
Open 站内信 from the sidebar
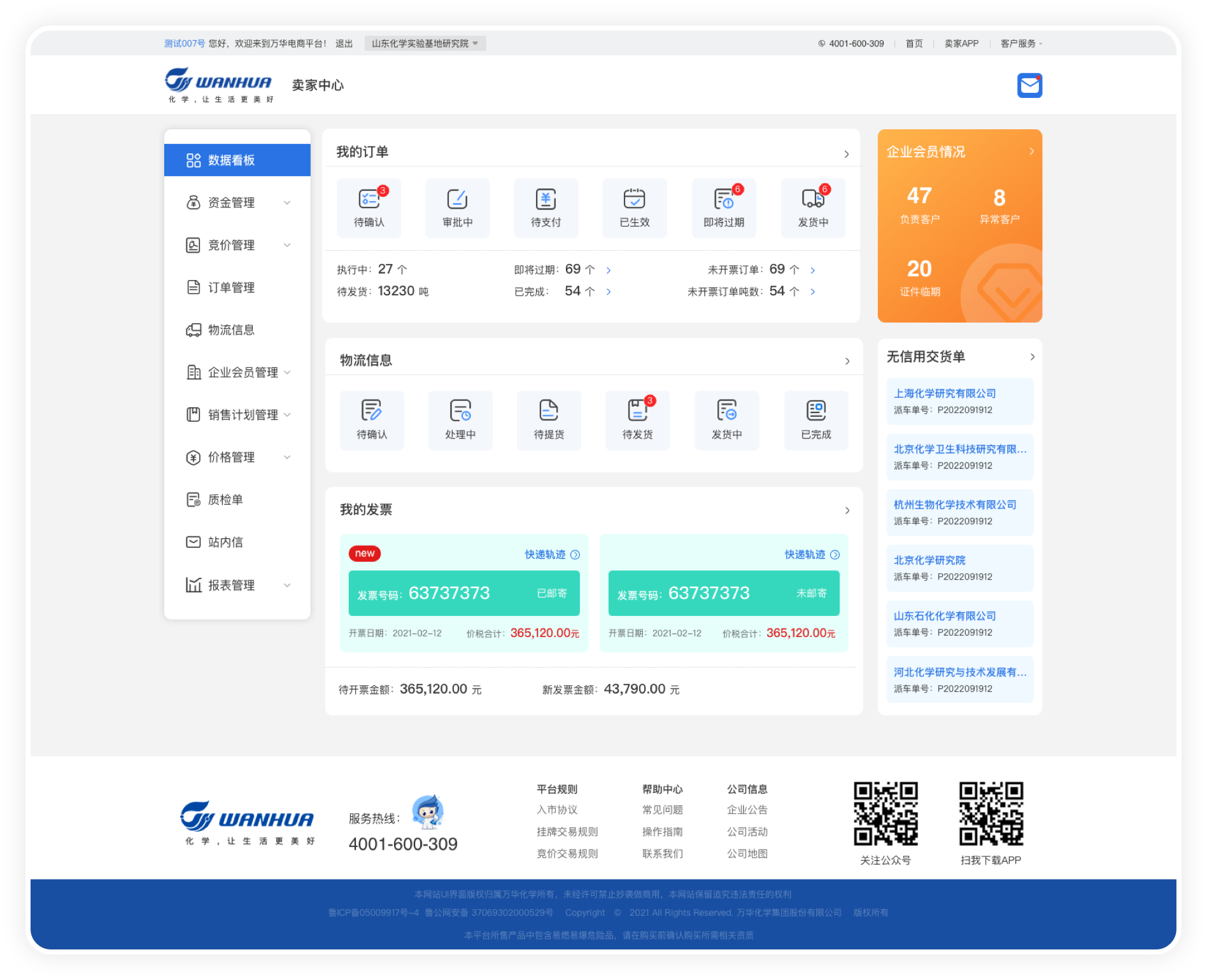coord(225,542)
